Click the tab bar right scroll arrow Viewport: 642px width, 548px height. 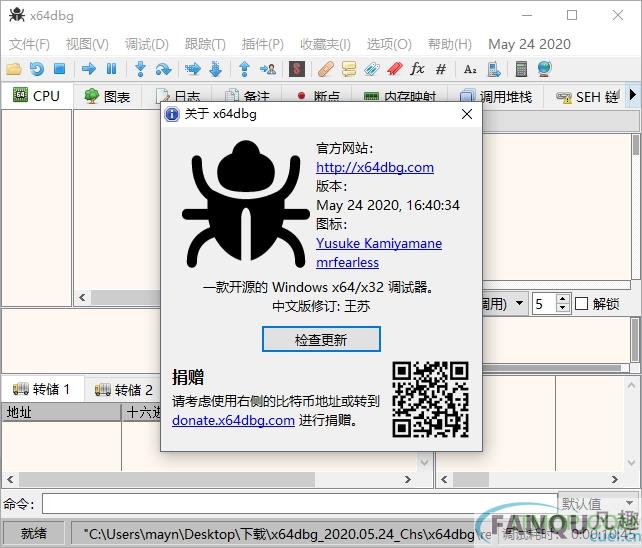(633, 95)
